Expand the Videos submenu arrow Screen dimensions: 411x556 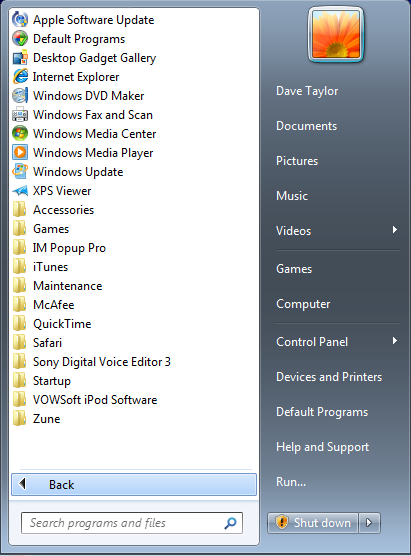(395, 229)
